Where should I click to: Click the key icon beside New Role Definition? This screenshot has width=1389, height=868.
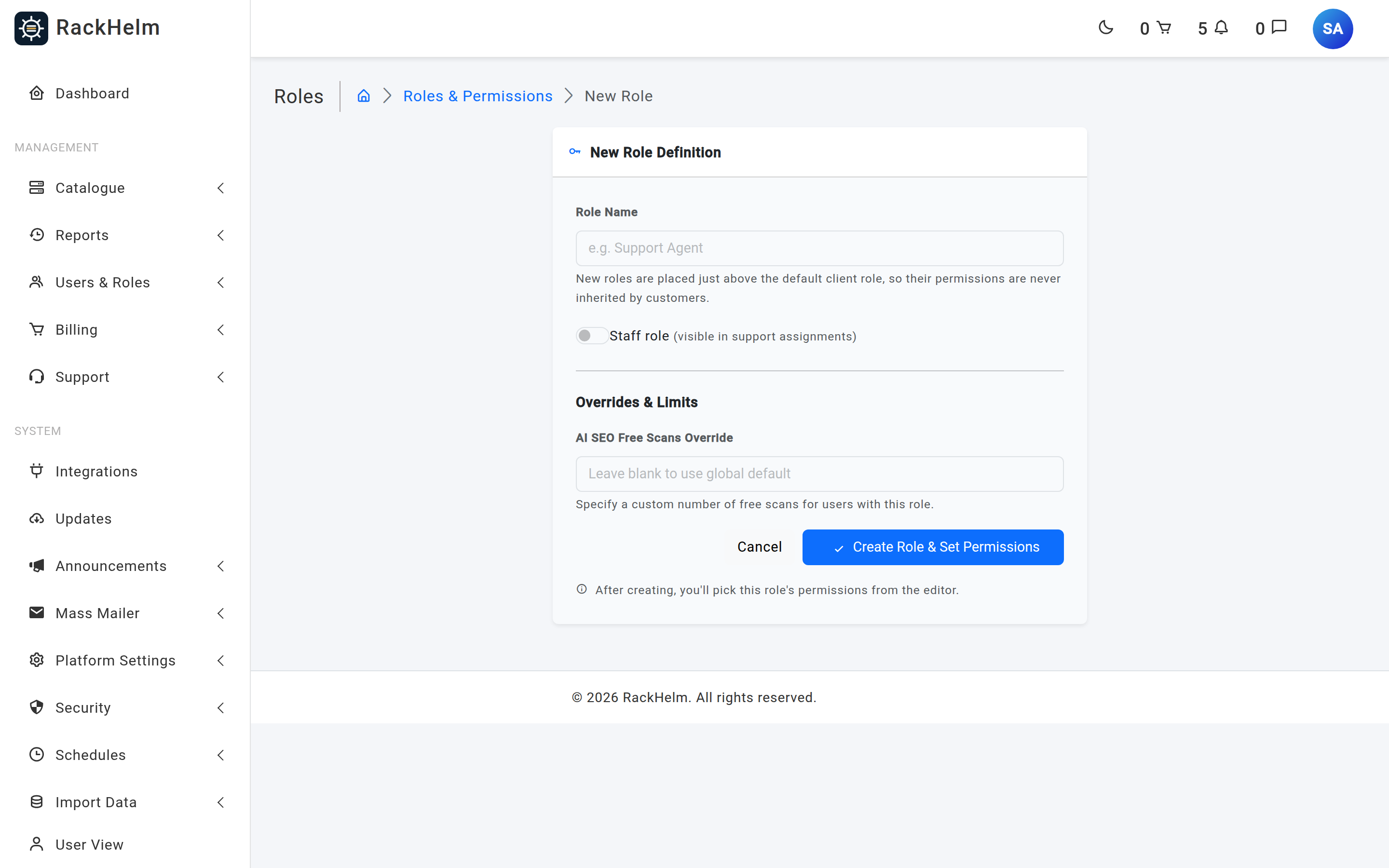coord(574,151)
